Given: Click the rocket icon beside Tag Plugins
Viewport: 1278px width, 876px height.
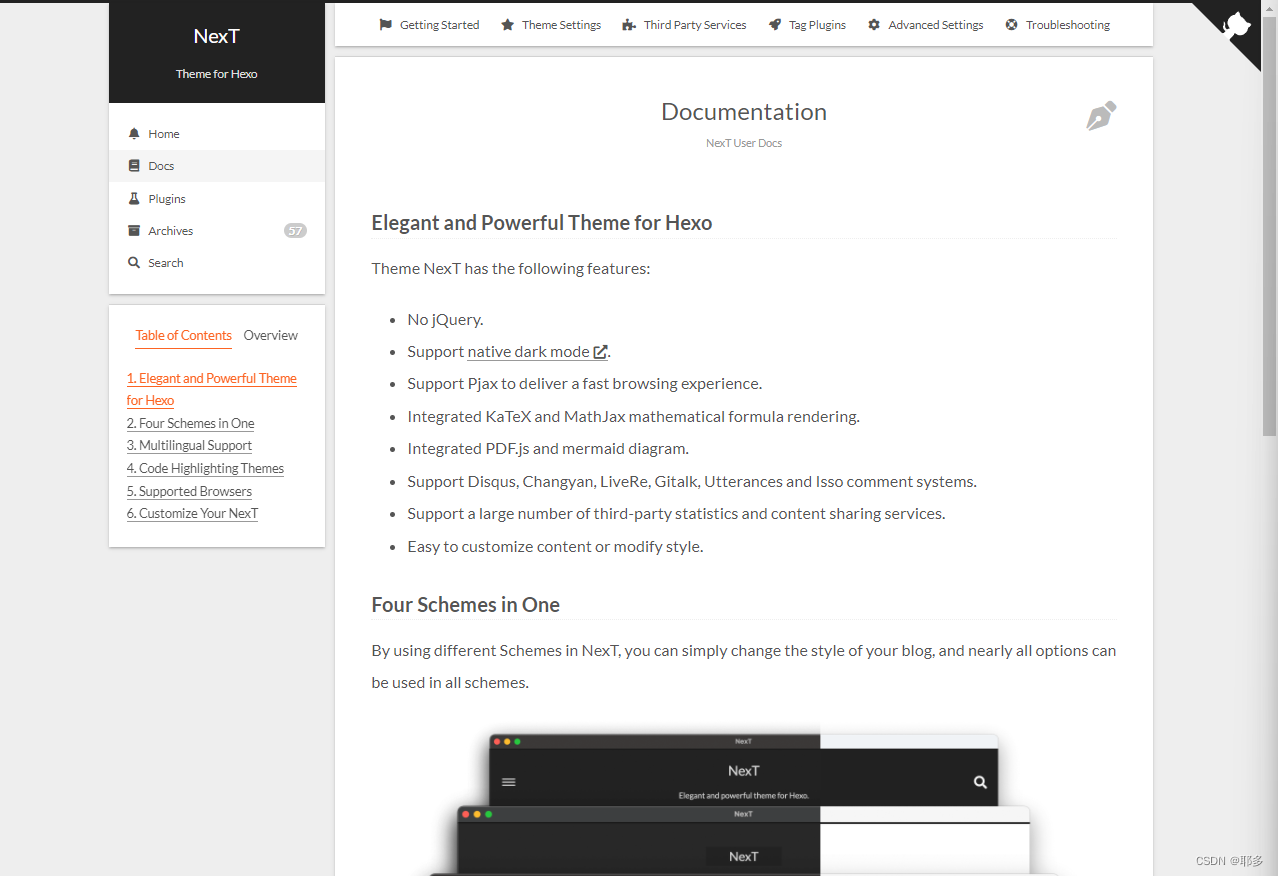Looking at the screenshot, I should point(775,25).
